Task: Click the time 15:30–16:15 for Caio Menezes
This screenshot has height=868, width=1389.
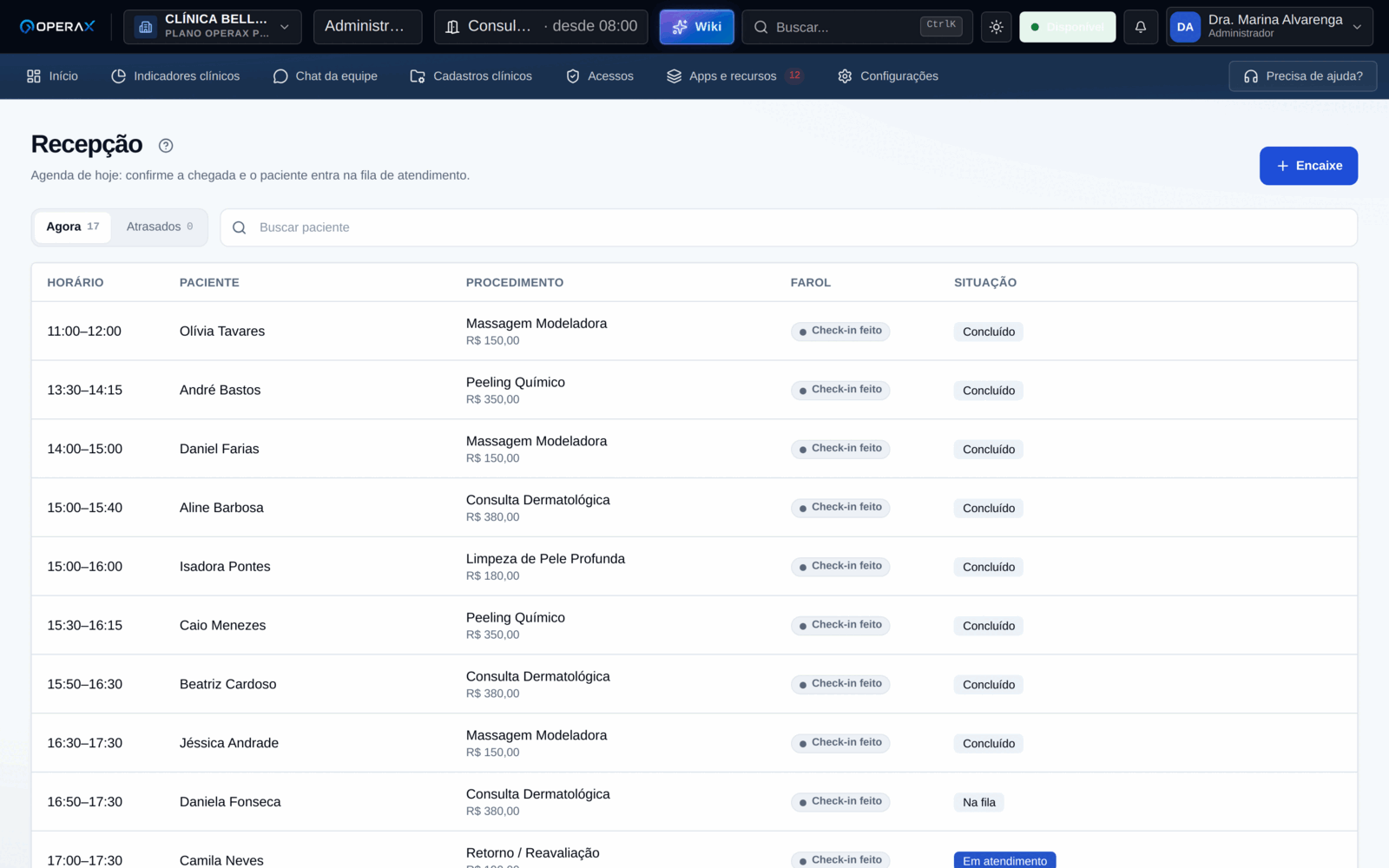Action: (85, 626)
